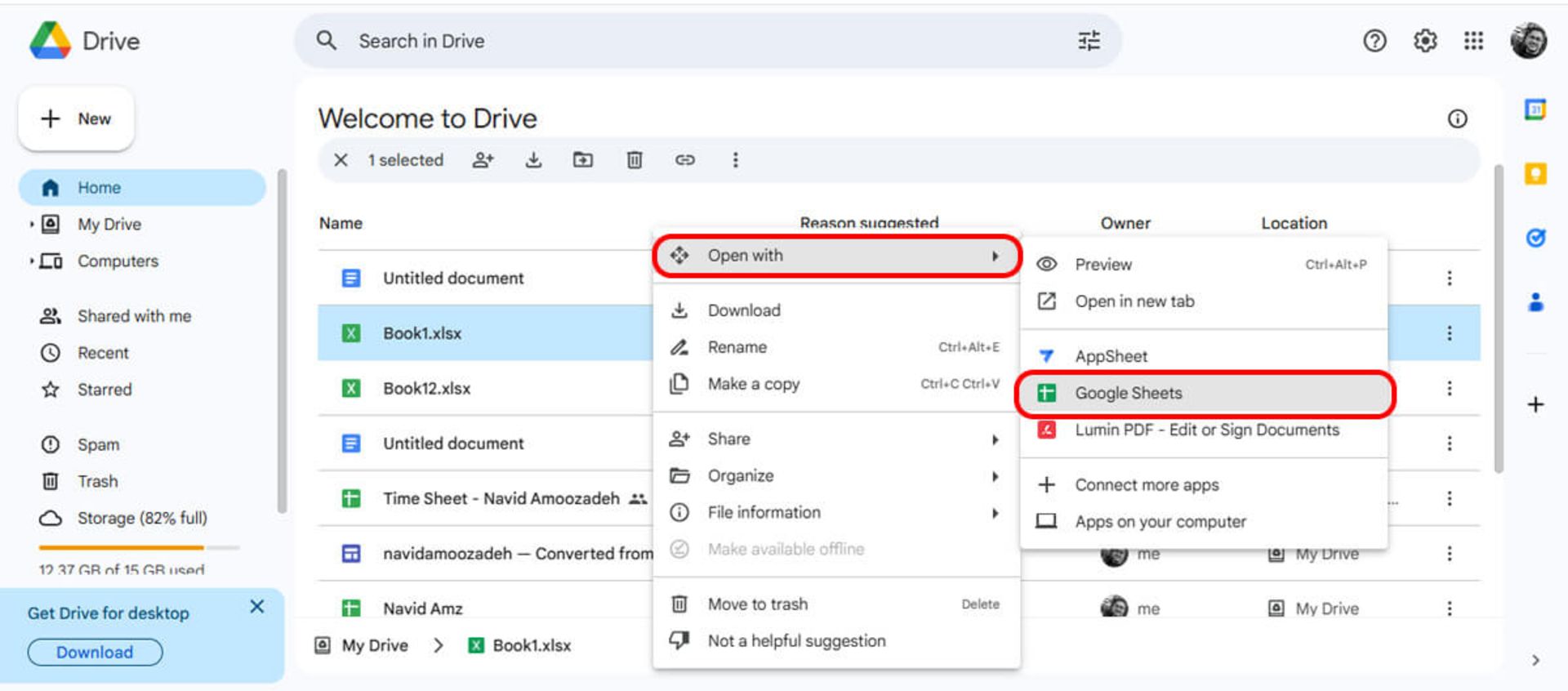Open Contacts side panel icon
This screenshot has width=1568, height=691.
(x=1535, y=302)
